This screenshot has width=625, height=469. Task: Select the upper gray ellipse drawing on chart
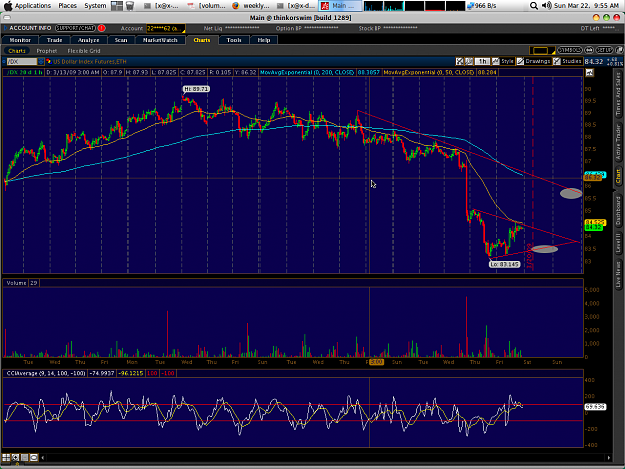pos(571,193)
